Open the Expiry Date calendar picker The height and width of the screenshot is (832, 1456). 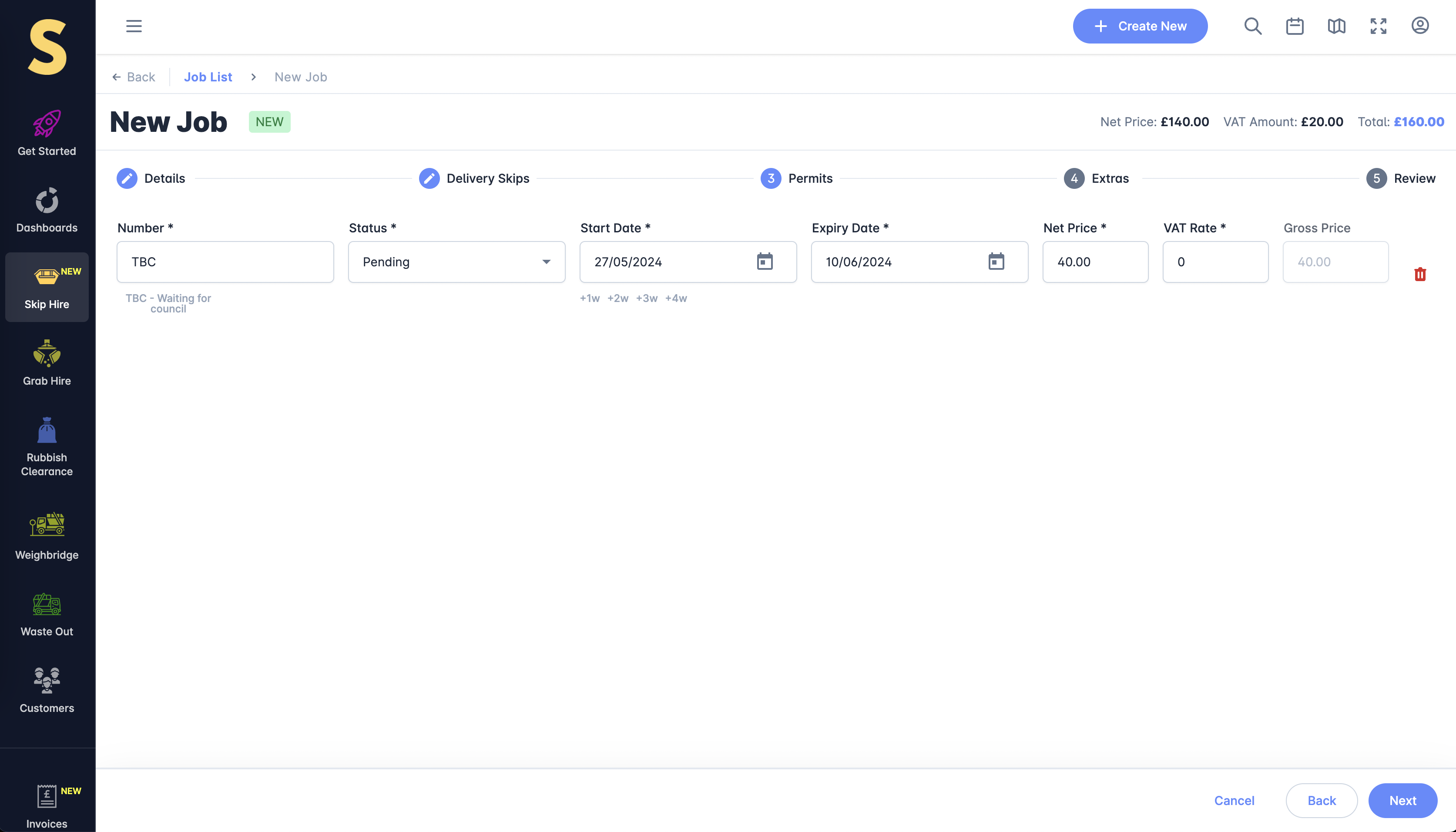tap(996, 262)
